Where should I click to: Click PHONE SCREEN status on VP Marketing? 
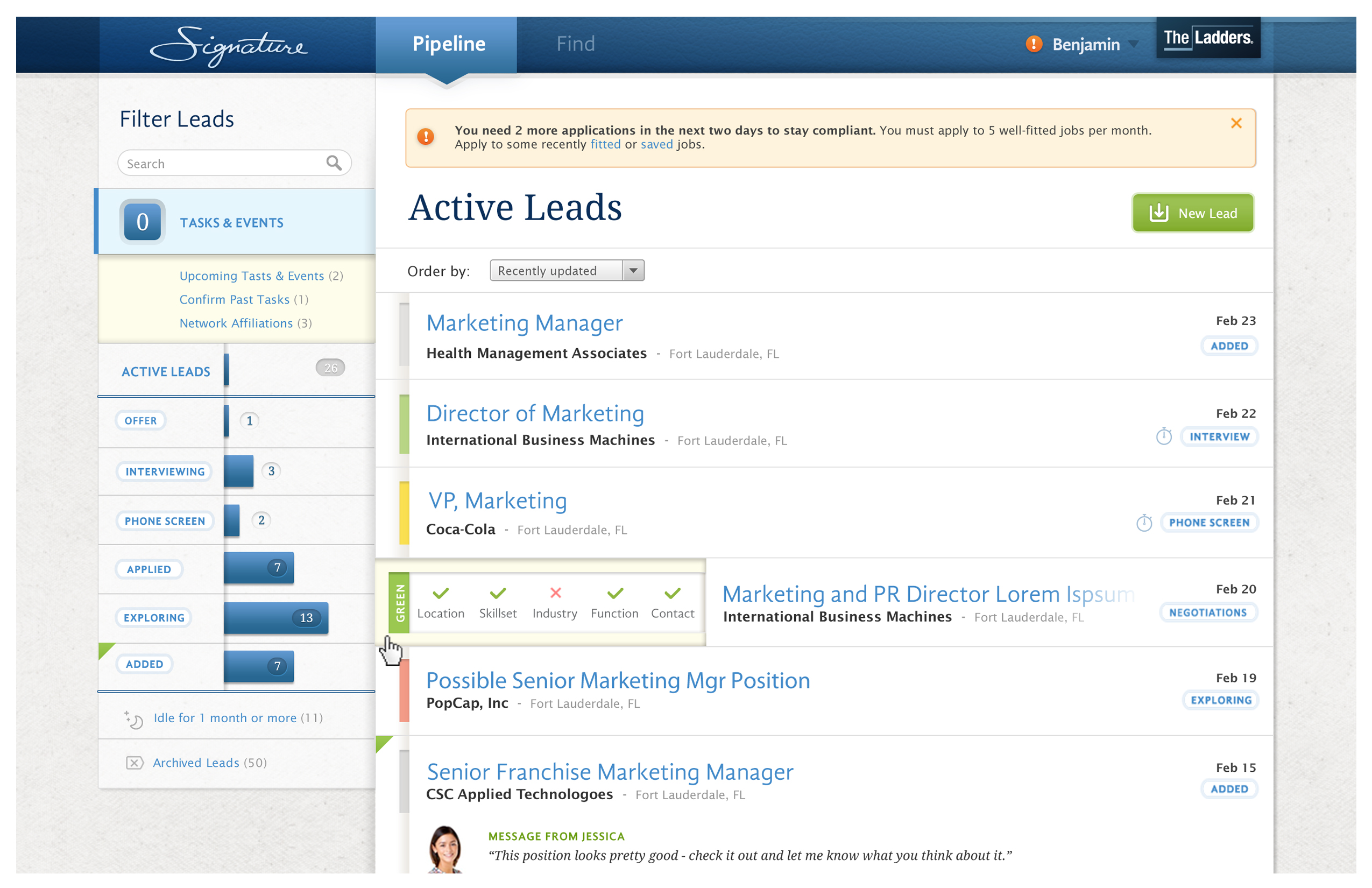pos(1209,523)
